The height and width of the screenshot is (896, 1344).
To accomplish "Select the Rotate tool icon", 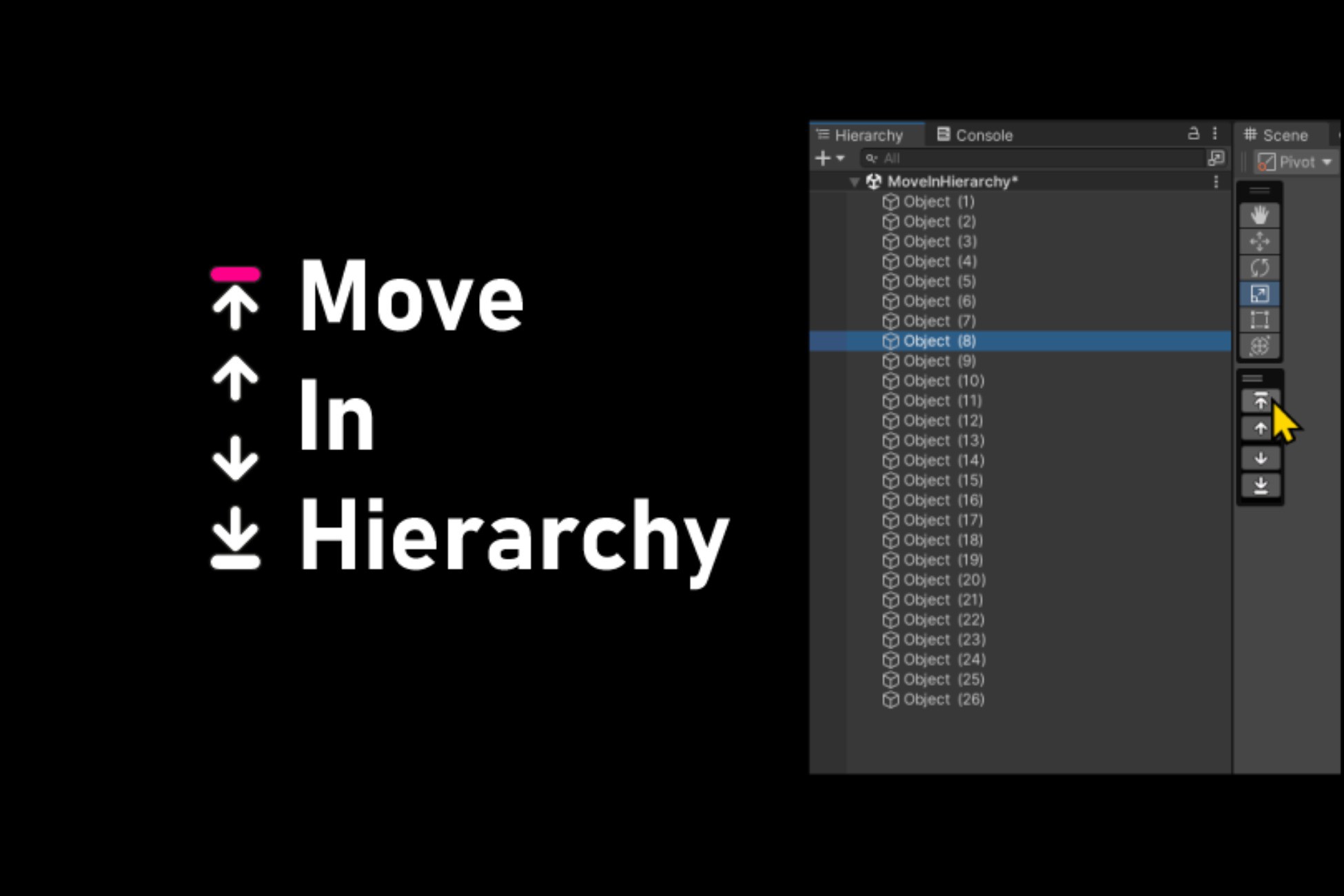I will coord(1259,268).
